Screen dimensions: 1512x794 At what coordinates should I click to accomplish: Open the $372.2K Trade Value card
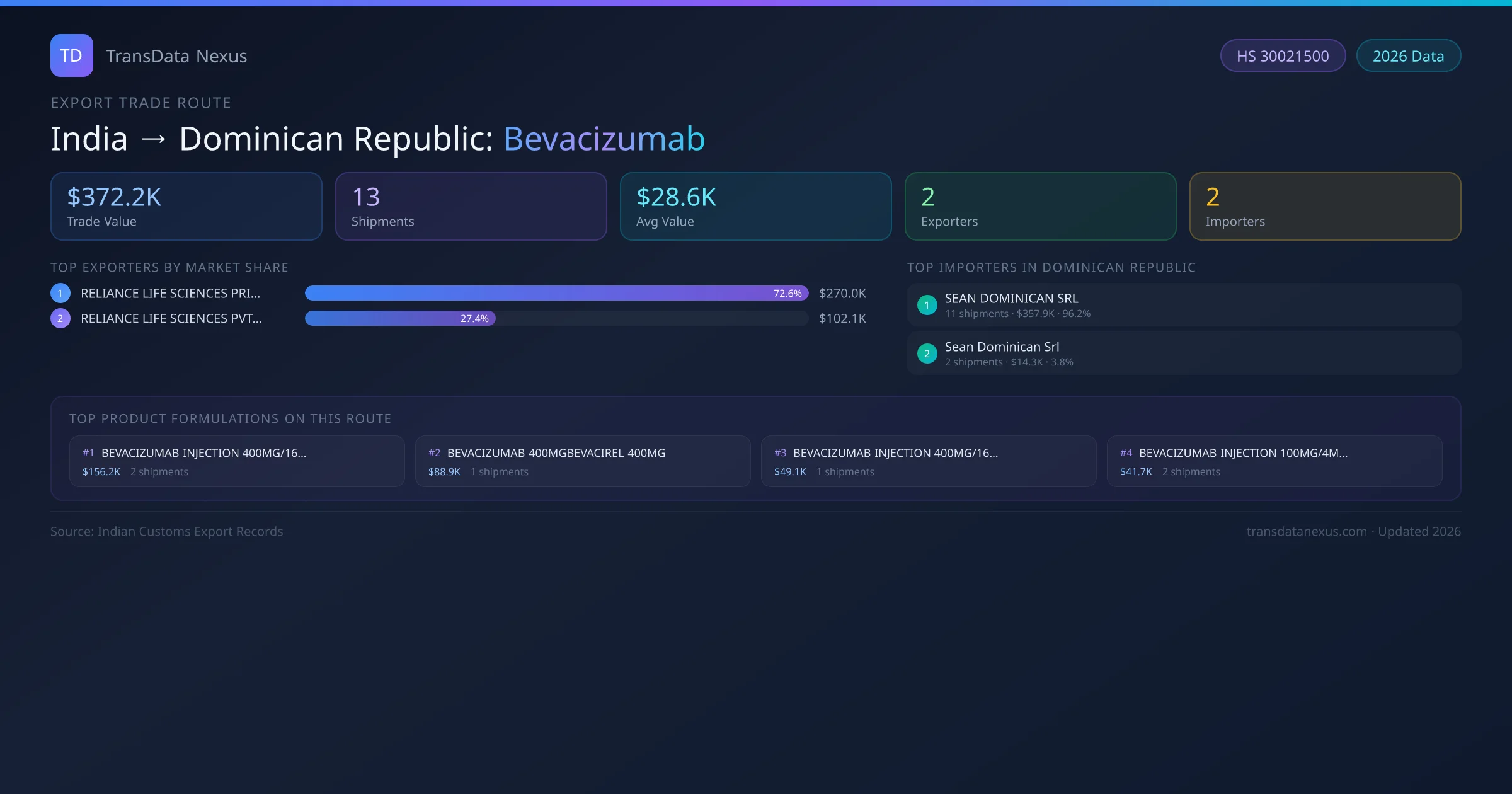point(186,207)
